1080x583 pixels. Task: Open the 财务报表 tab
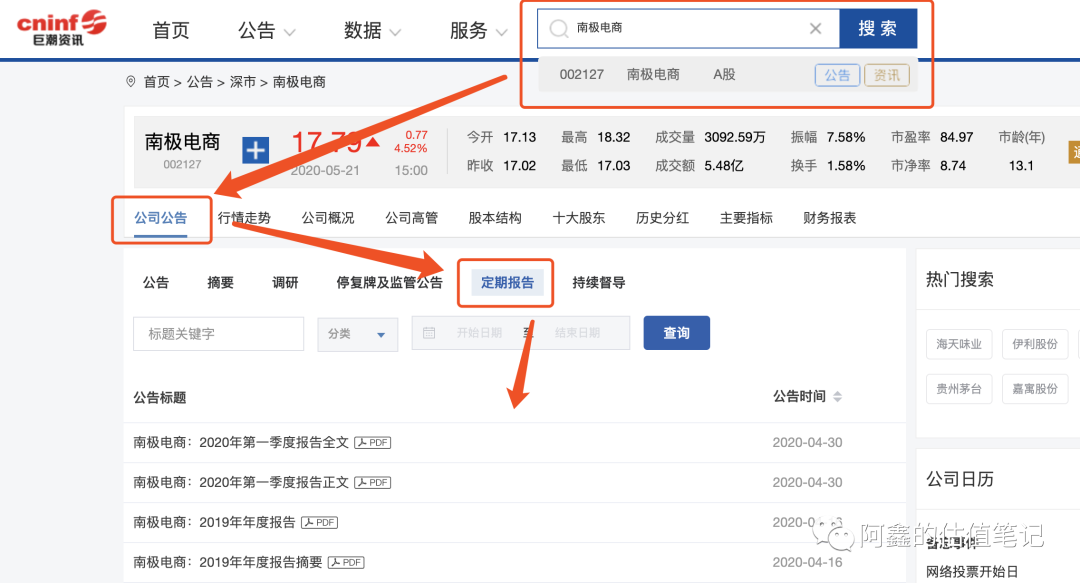[829, 218]
